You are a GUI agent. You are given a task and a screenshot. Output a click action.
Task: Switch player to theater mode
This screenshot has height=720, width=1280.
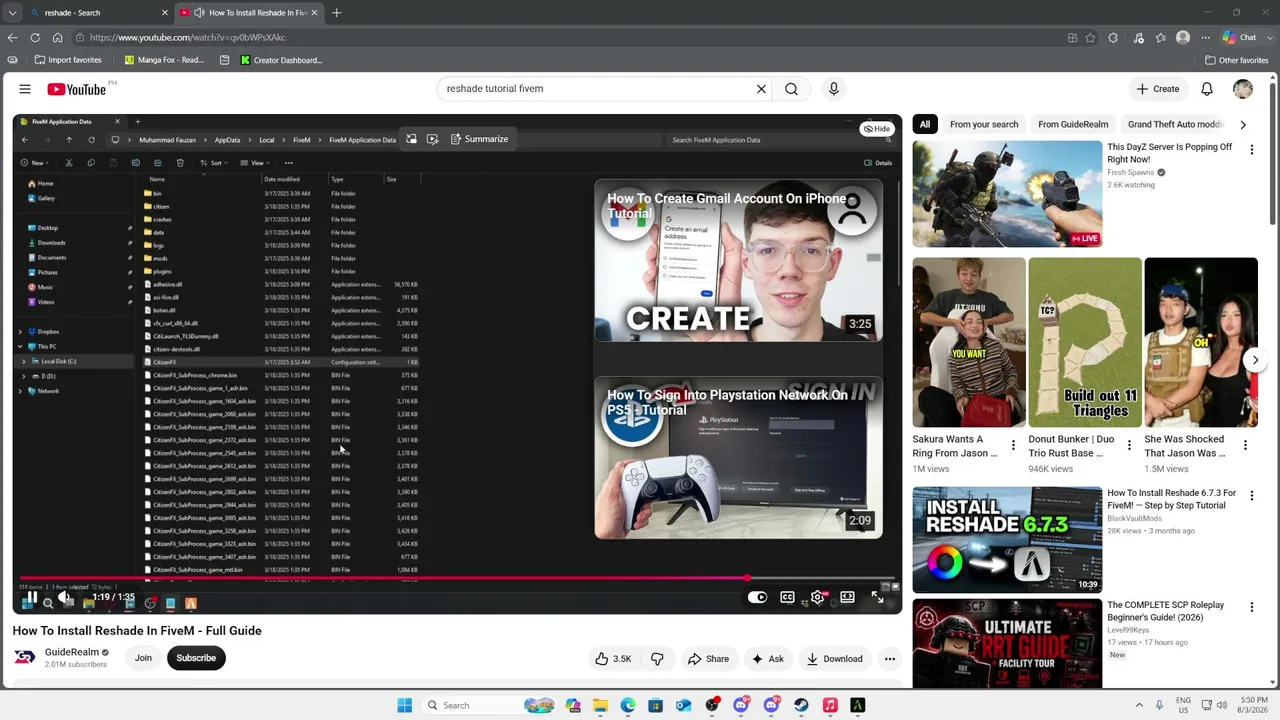[847, 597]
